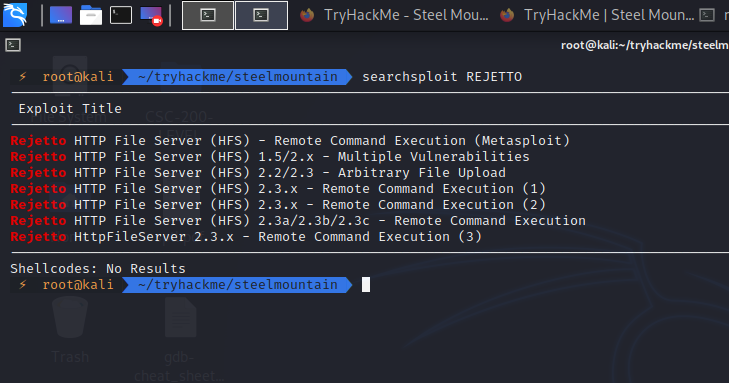Select the gdb-cheat_sheet desktop file
This screenshot has width=729, height=383.
(180, 340)
